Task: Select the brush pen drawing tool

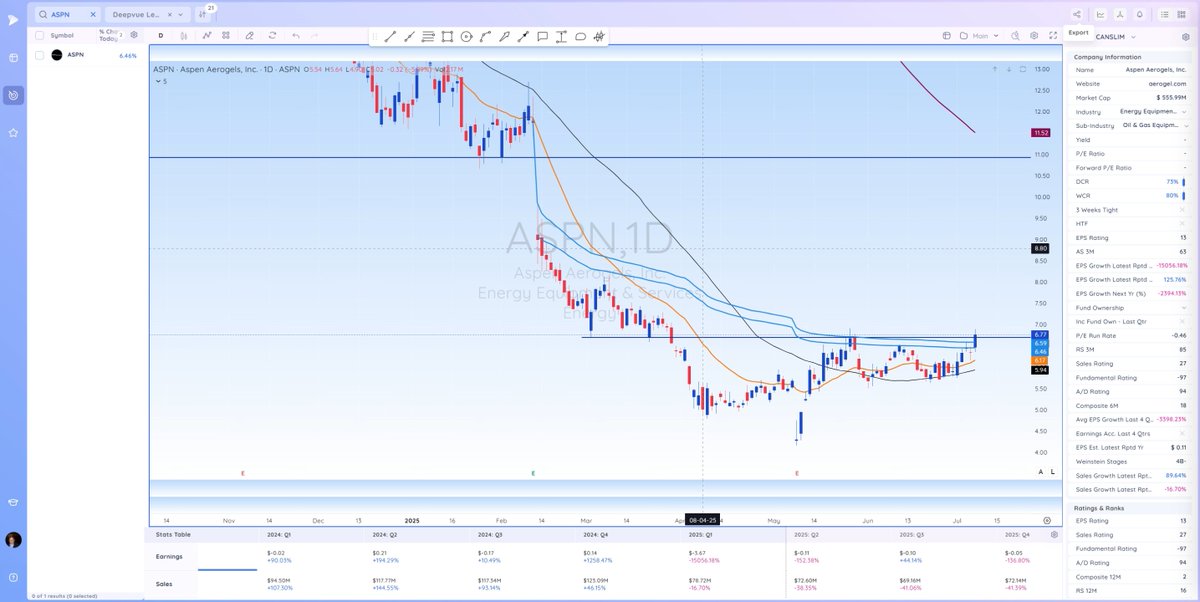Action: 504,36
